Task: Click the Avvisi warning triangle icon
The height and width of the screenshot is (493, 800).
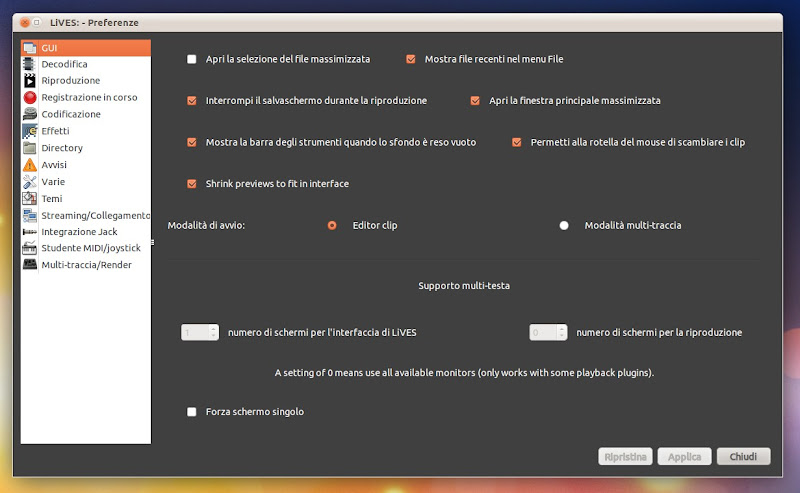Action: tap(30, 165)
